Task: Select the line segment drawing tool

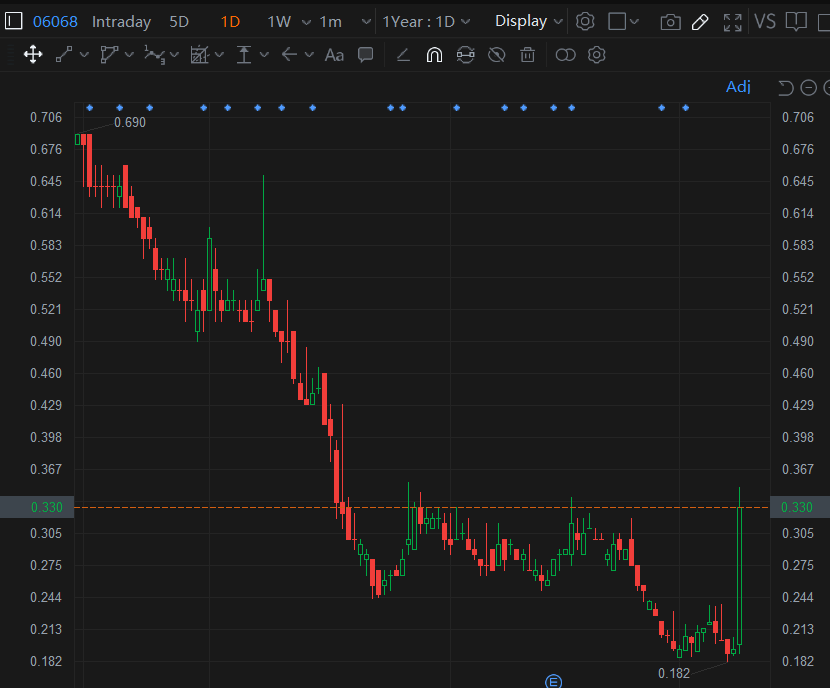Action: (x=64, y=55)
